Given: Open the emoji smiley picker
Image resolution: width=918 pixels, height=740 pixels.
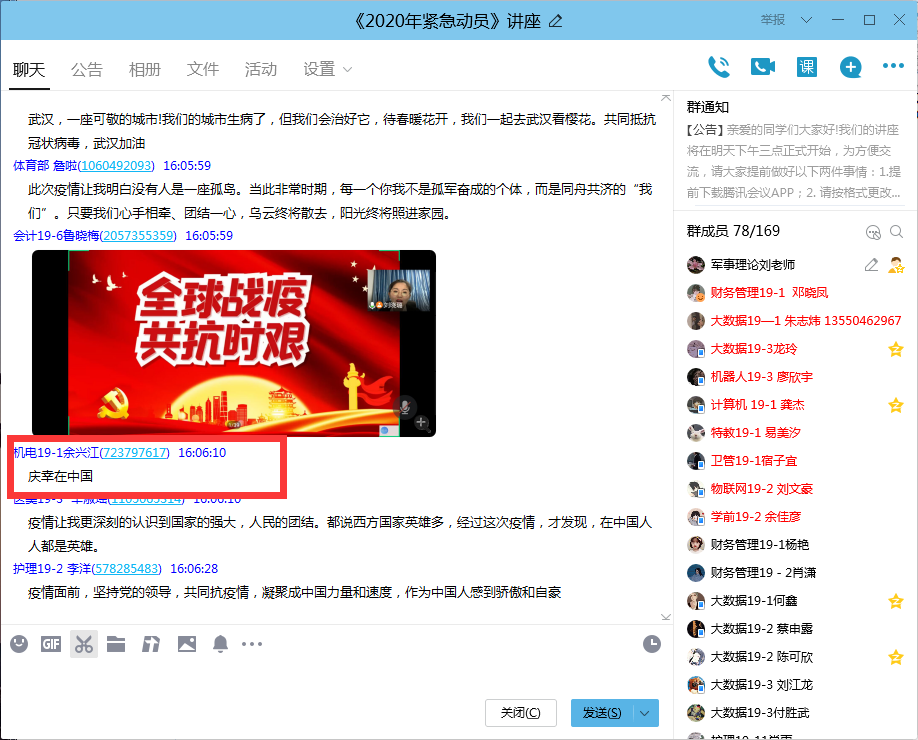Looking at the screenshot, I should (19, 644).
